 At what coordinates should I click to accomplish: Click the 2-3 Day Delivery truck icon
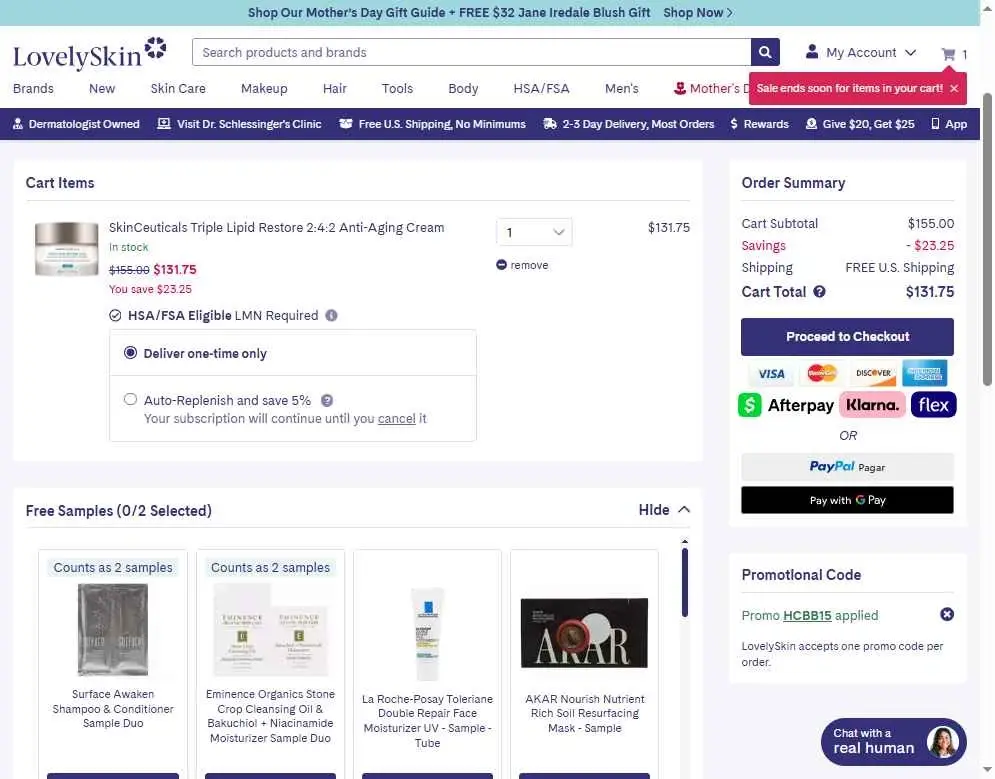550,124
